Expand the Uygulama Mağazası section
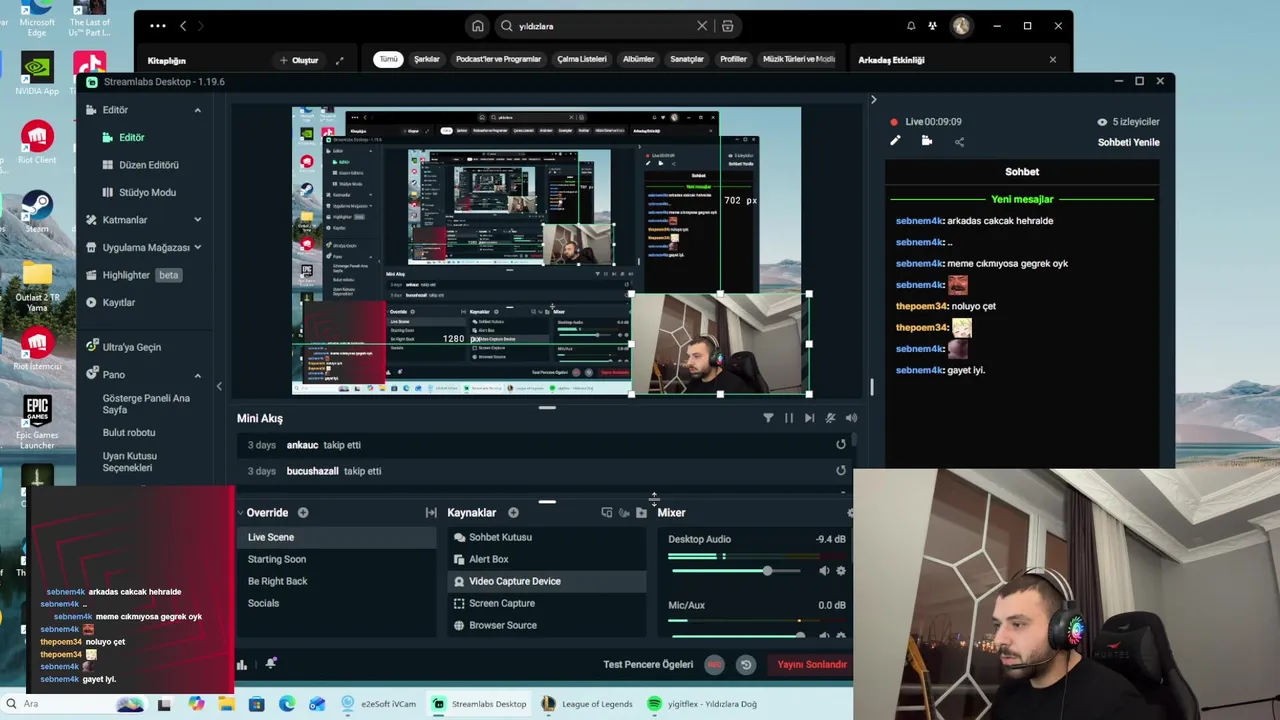 197,247
